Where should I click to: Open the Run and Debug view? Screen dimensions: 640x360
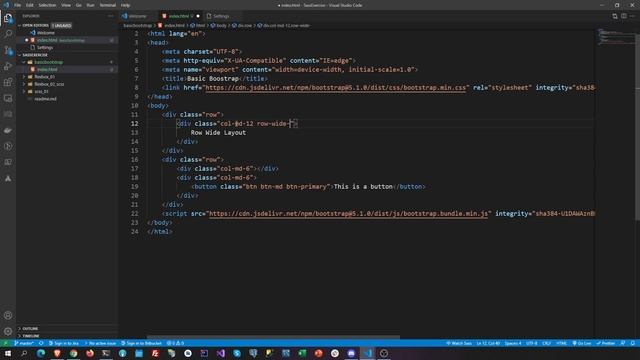(x=8, y=66)
